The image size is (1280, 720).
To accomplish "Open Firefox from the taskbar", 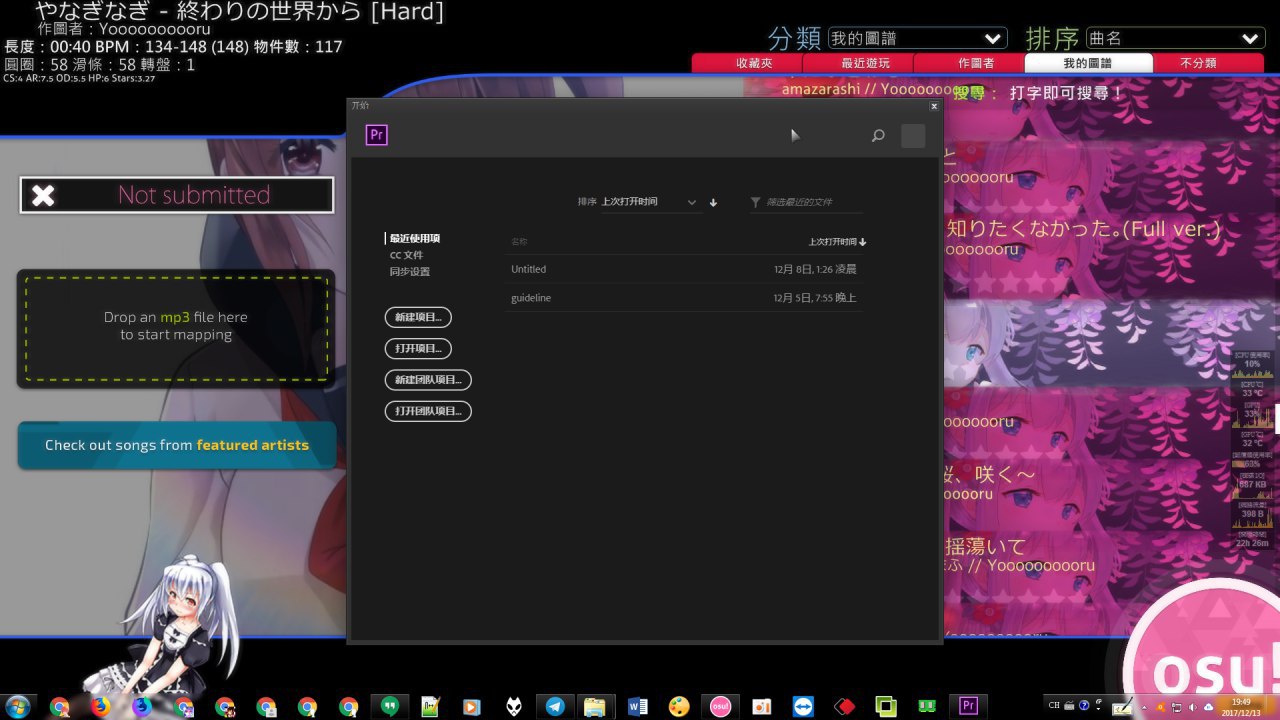I will [100, 706].
